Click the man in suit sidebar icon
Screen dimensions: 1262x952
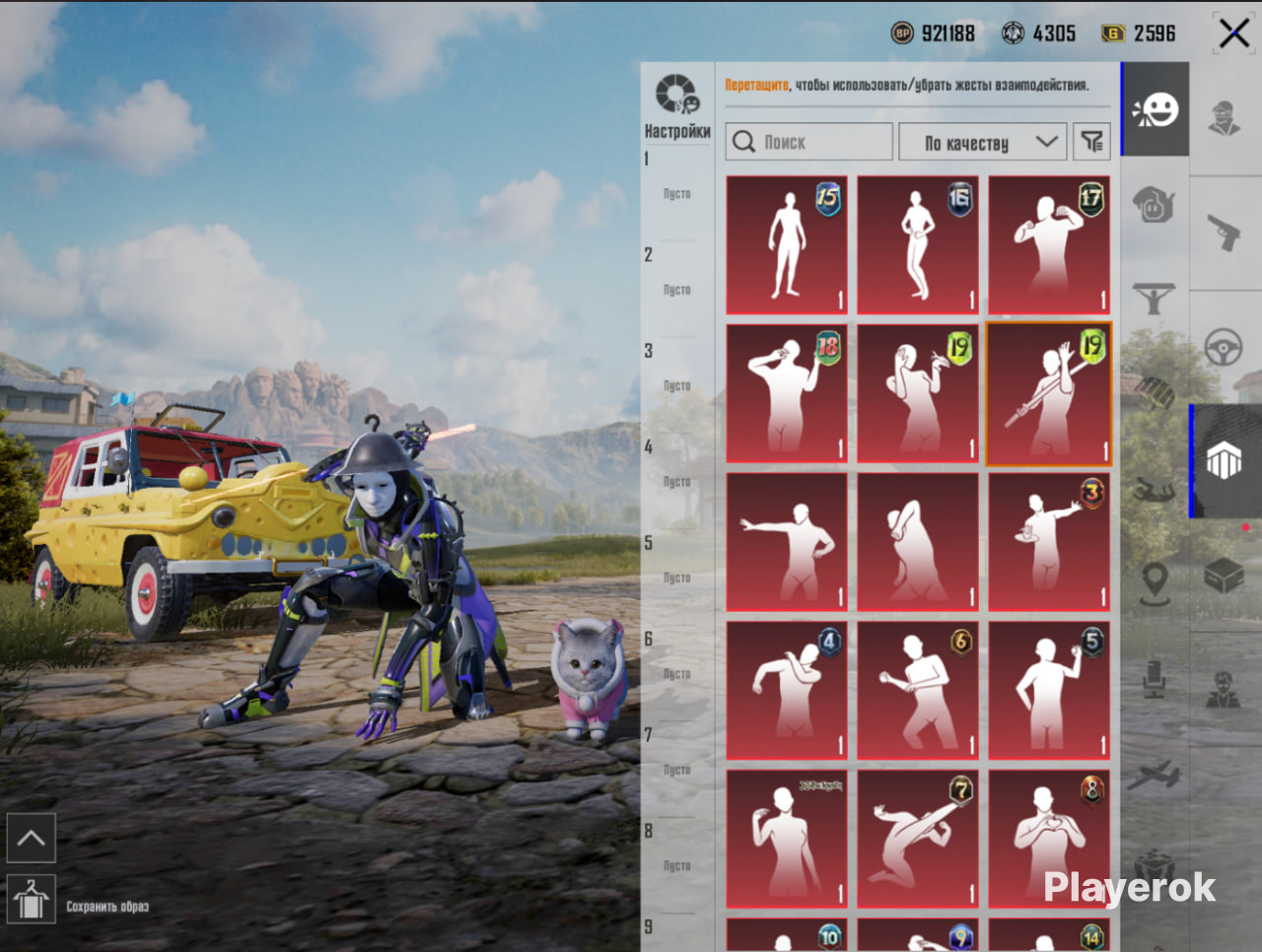[x=1224, y=690]
